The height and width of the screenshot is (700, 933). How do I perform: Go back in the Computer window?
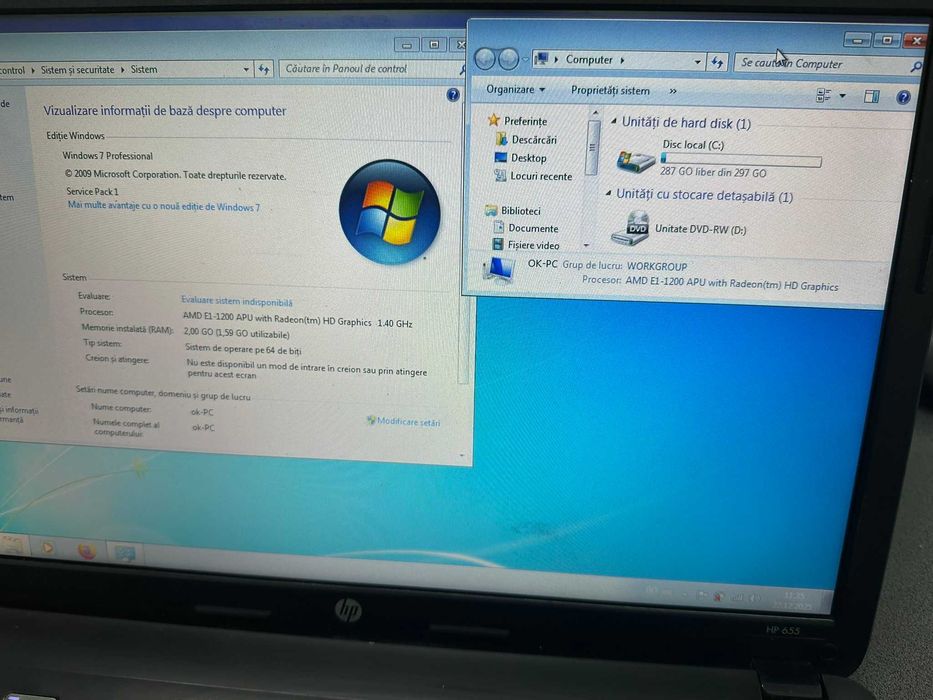click(x=485, y=58)
